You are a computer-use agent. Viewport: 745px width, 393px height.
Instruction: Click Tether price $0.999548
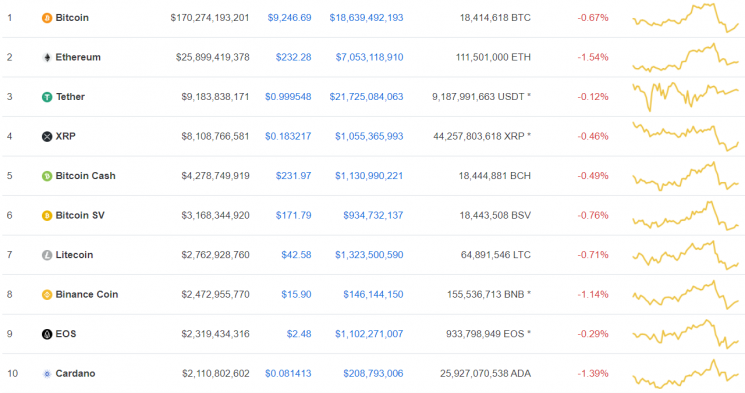click(x=288, y=96)
